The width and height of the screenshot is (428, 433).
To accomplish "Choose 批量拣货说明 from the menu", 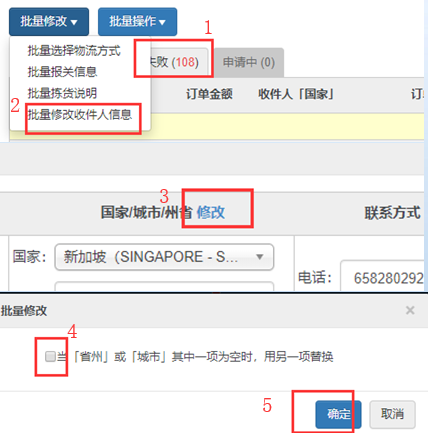I will tap(62, 93).
